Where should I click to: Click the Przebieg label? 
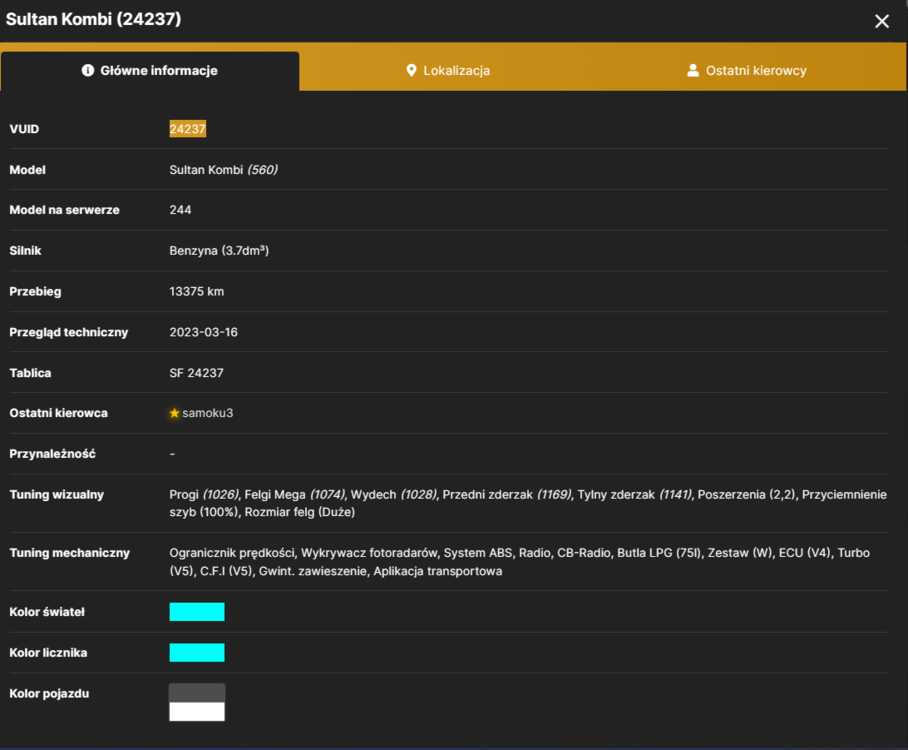coord(35,291)
